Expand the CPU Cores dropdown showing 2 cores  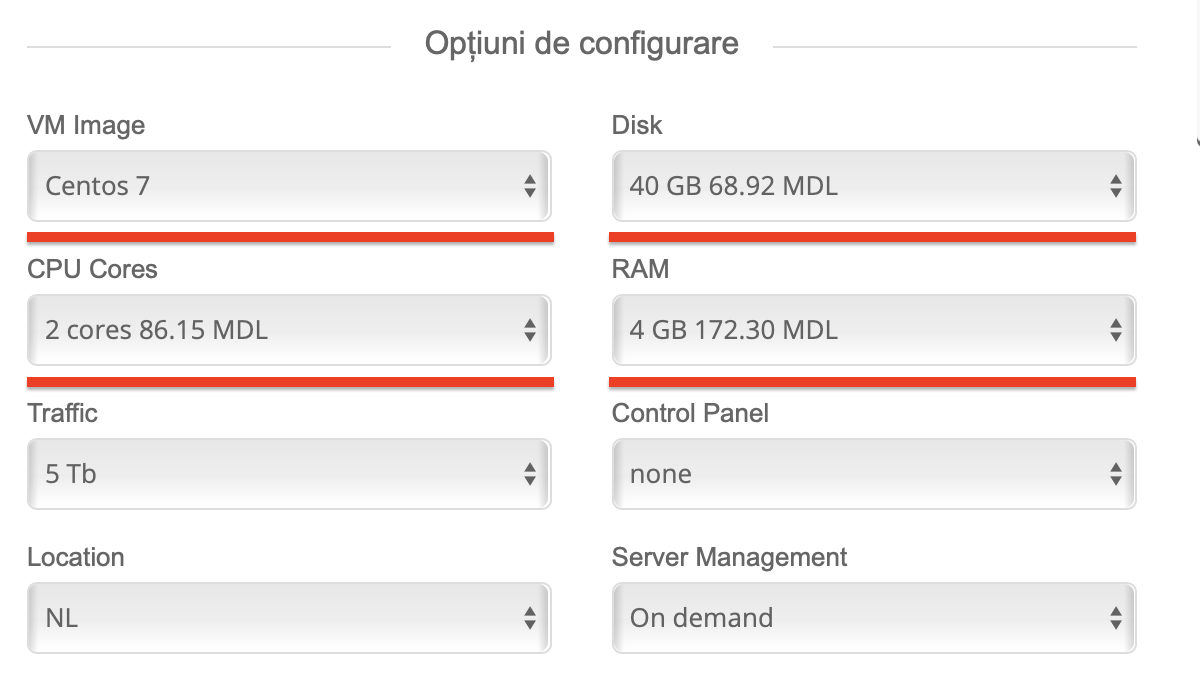pos(288,330)
